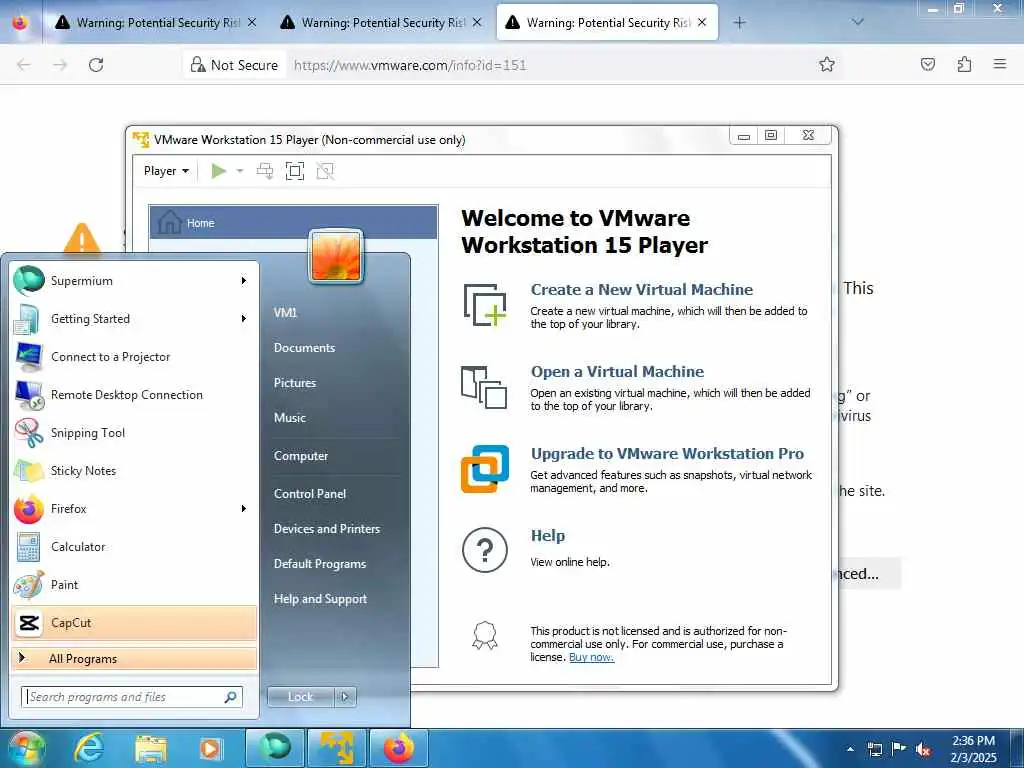Click the Help question mark icon

coord(485,550)
